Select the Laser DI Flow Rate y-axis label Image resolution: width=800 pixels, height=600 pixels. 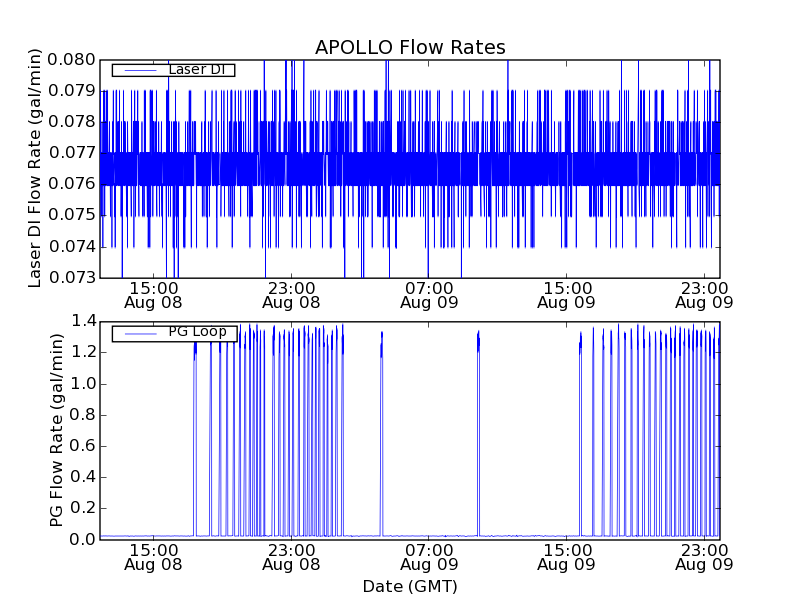(35, 168)
